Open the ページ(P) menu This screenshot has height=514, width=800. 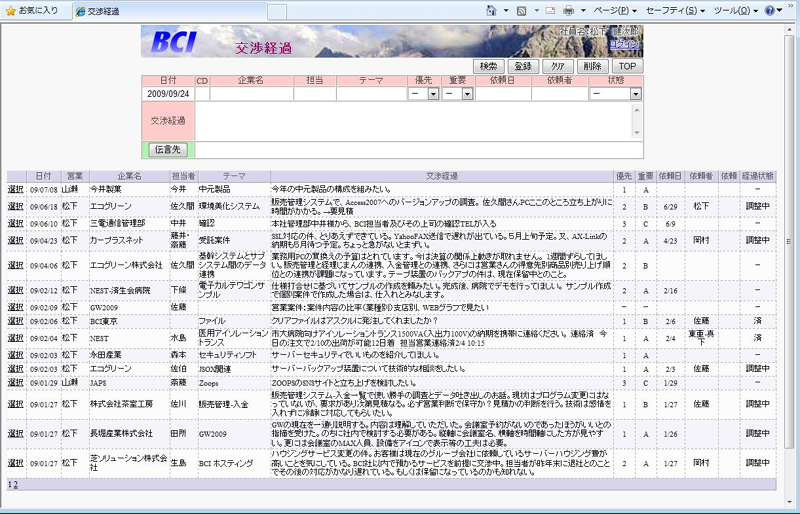(x=615, y=10)
